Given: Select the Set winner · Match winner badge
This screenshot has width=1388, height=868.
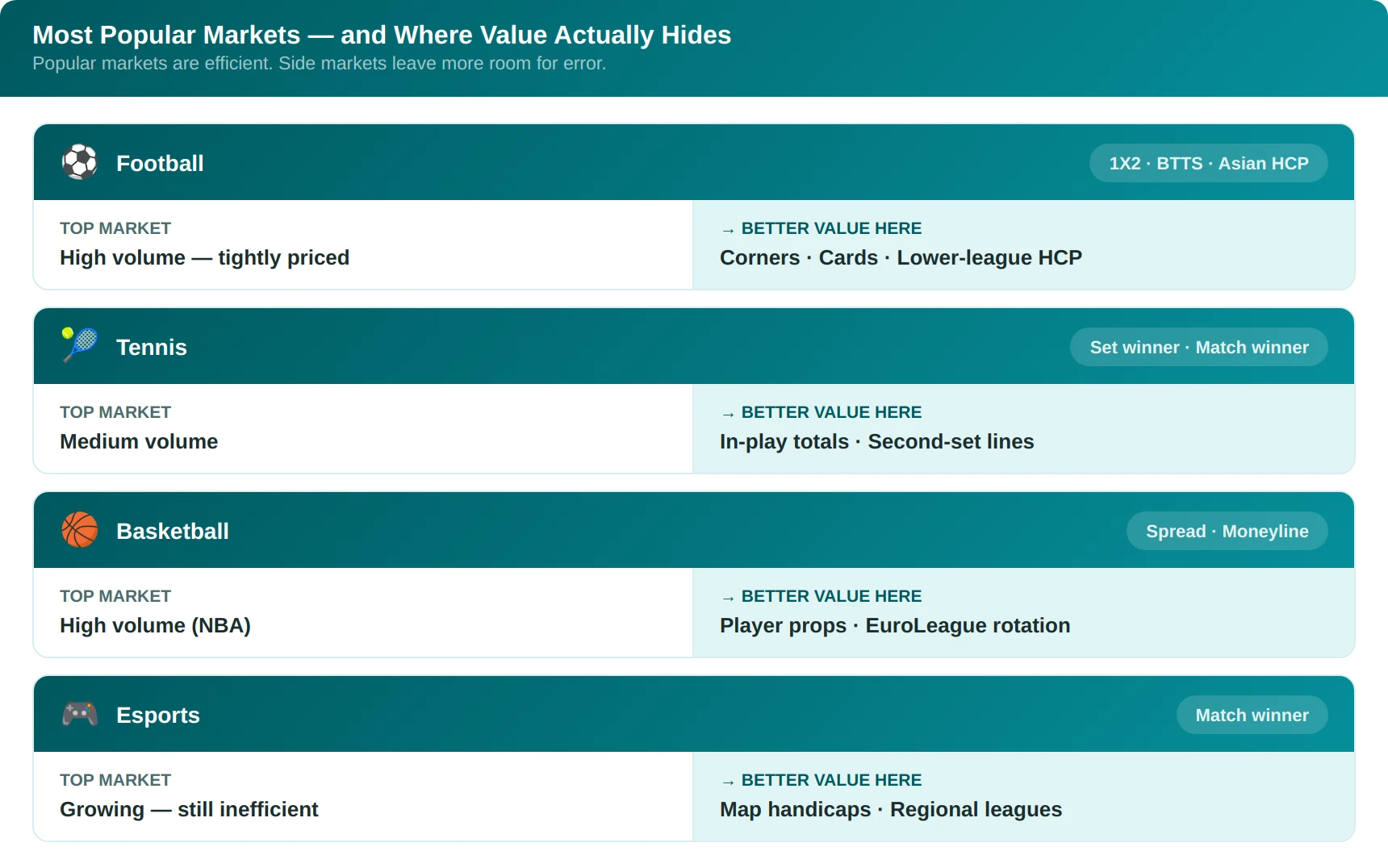Looking at the screenshot, I should pyautogui.click(x=1198, y=347).
